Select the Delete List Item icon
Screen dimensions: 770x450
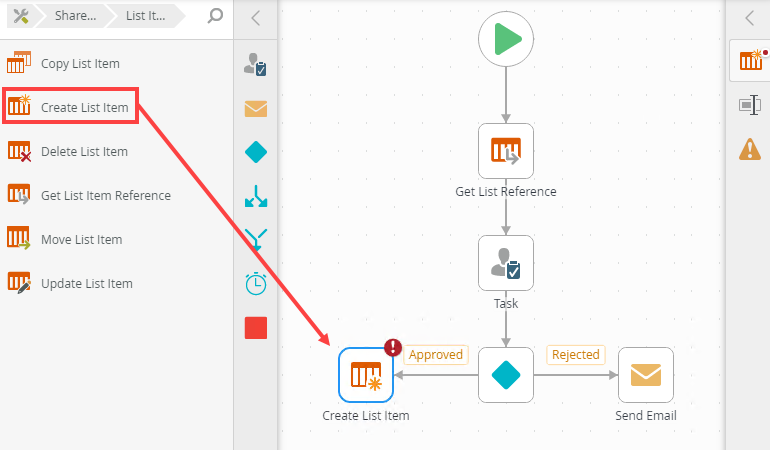click(x=19, y=151)
